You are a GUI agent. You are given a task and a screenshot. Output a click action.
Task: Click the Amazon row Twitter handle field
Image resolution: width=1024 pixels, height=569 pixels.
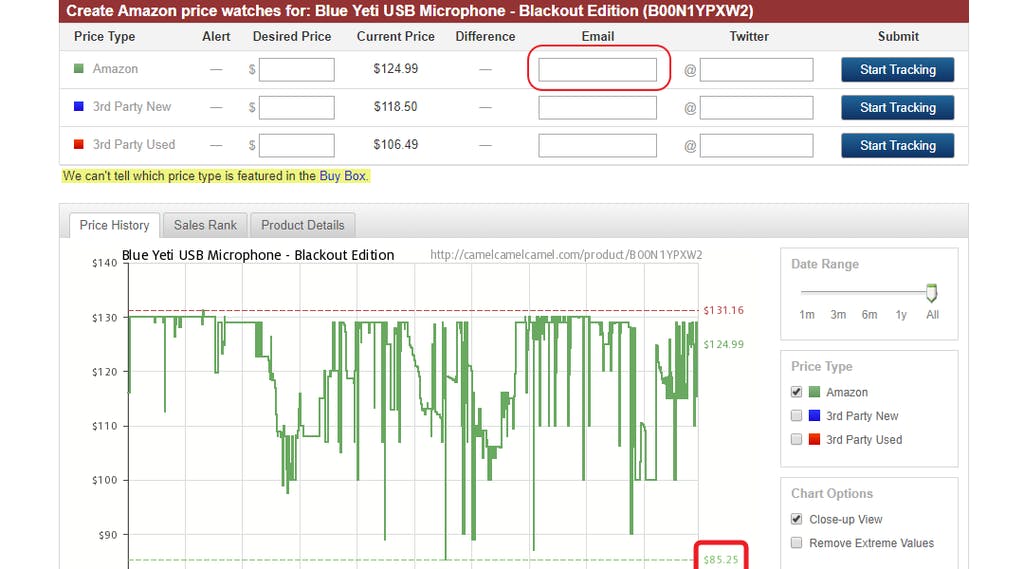click(x=756, y=69)
